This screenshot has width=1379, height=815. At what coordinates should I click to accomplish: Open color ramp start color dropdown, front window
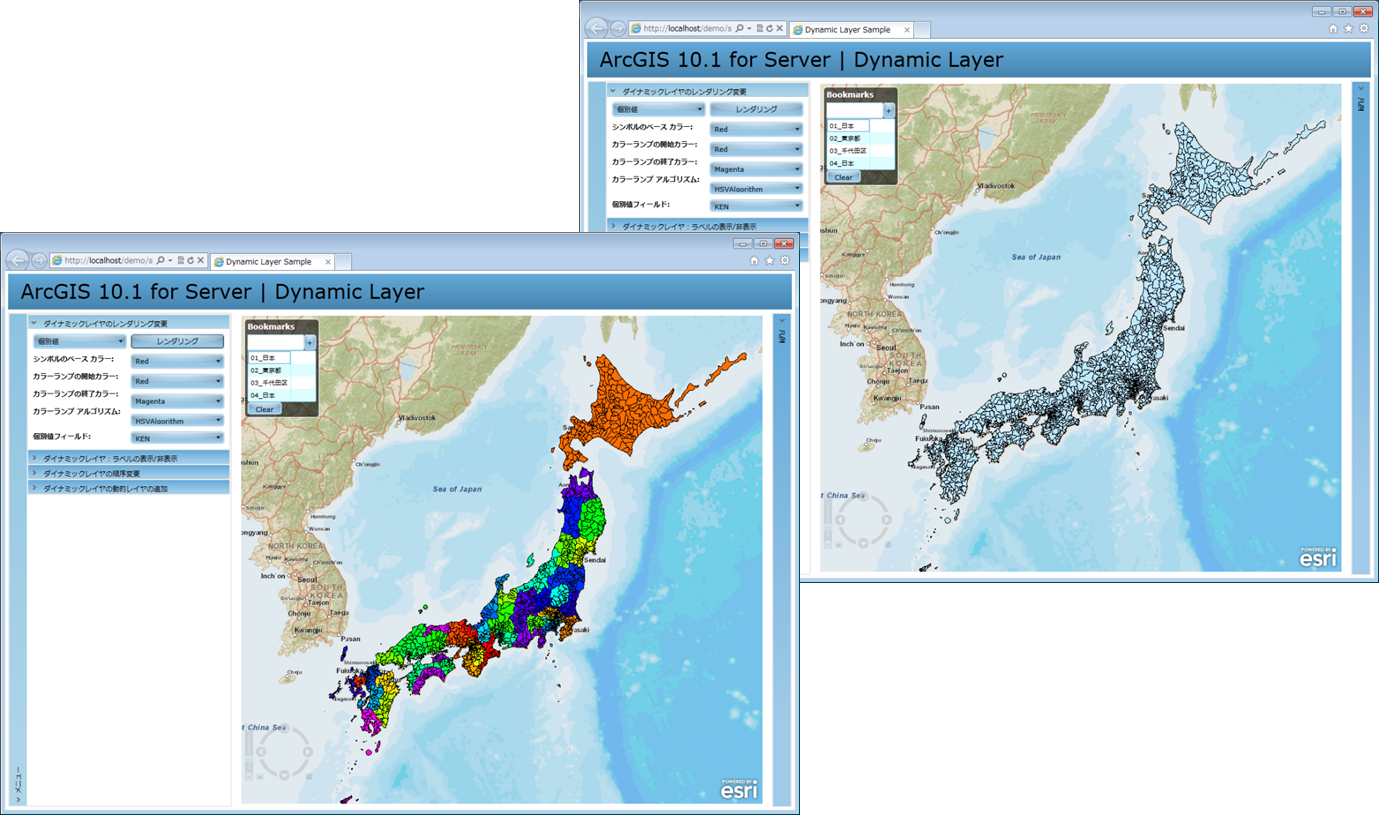(x=178, y=381)
